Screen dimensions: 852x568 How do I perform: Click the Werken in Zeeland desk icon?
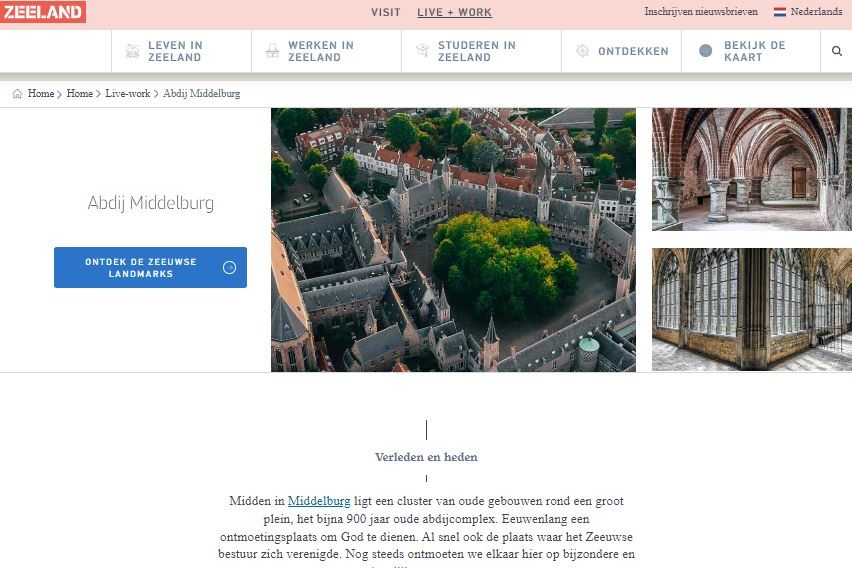[x=273, y=51]
